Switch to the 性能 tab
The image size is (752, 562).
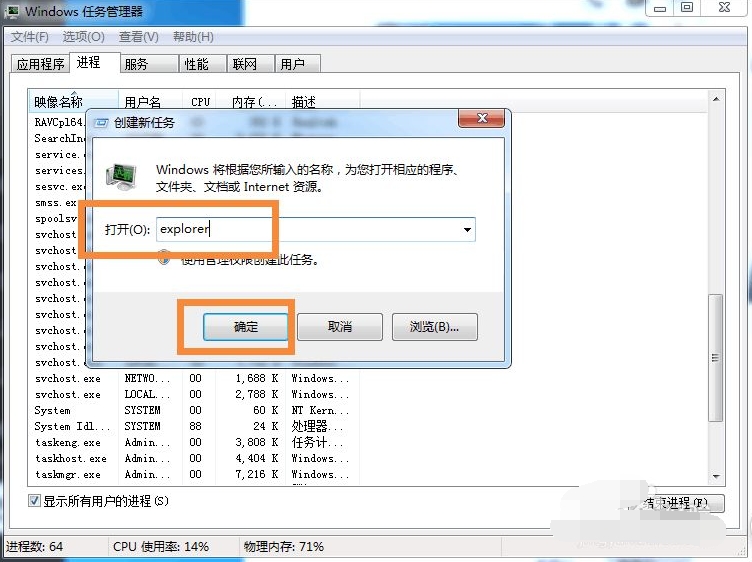196,64
